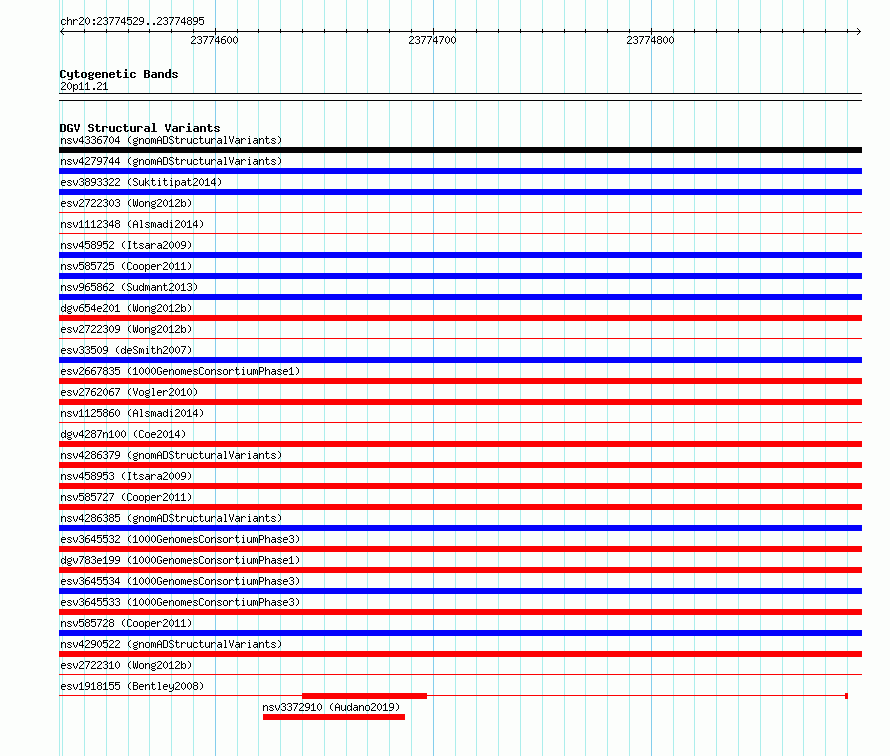Click the ruler's right arrow end
Viewport: 890px width, 756px height.
pos(859,32)
